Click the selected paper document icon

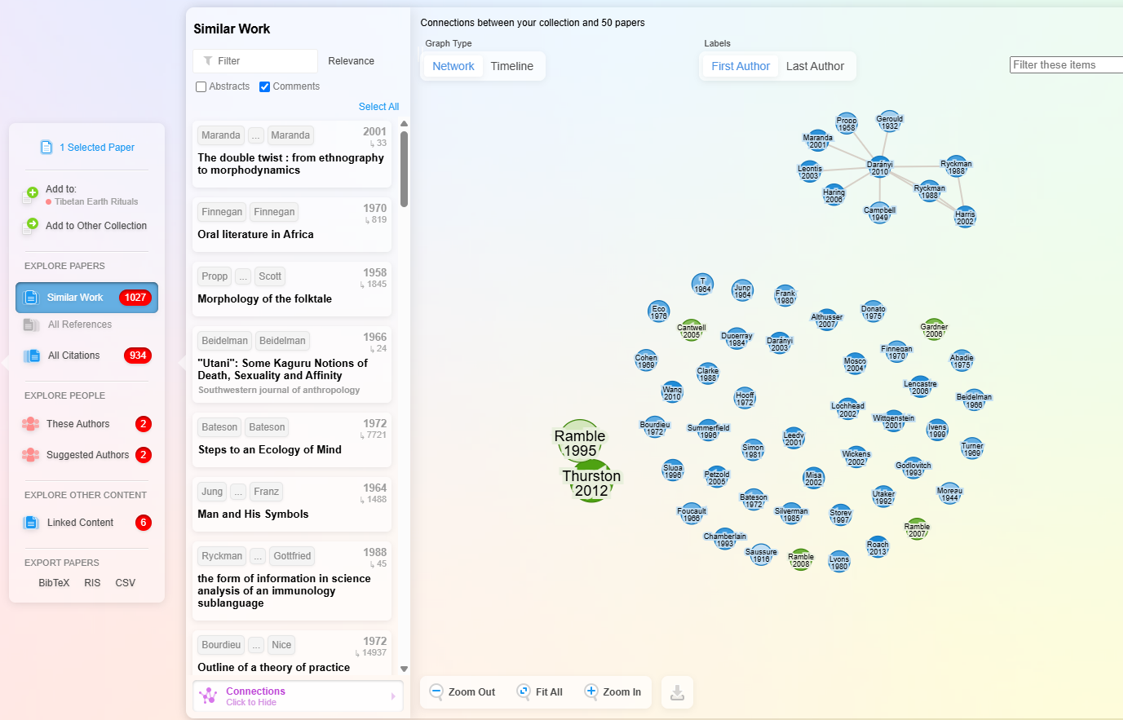(47, 147)
